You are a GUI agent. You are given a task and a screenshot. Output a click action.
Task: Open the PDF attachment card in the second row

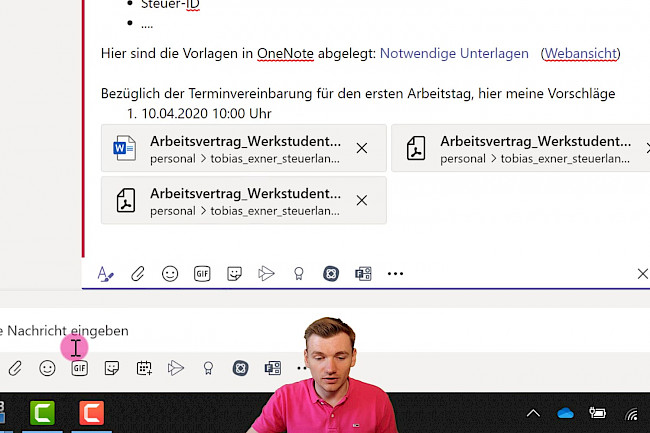(244, 201)
